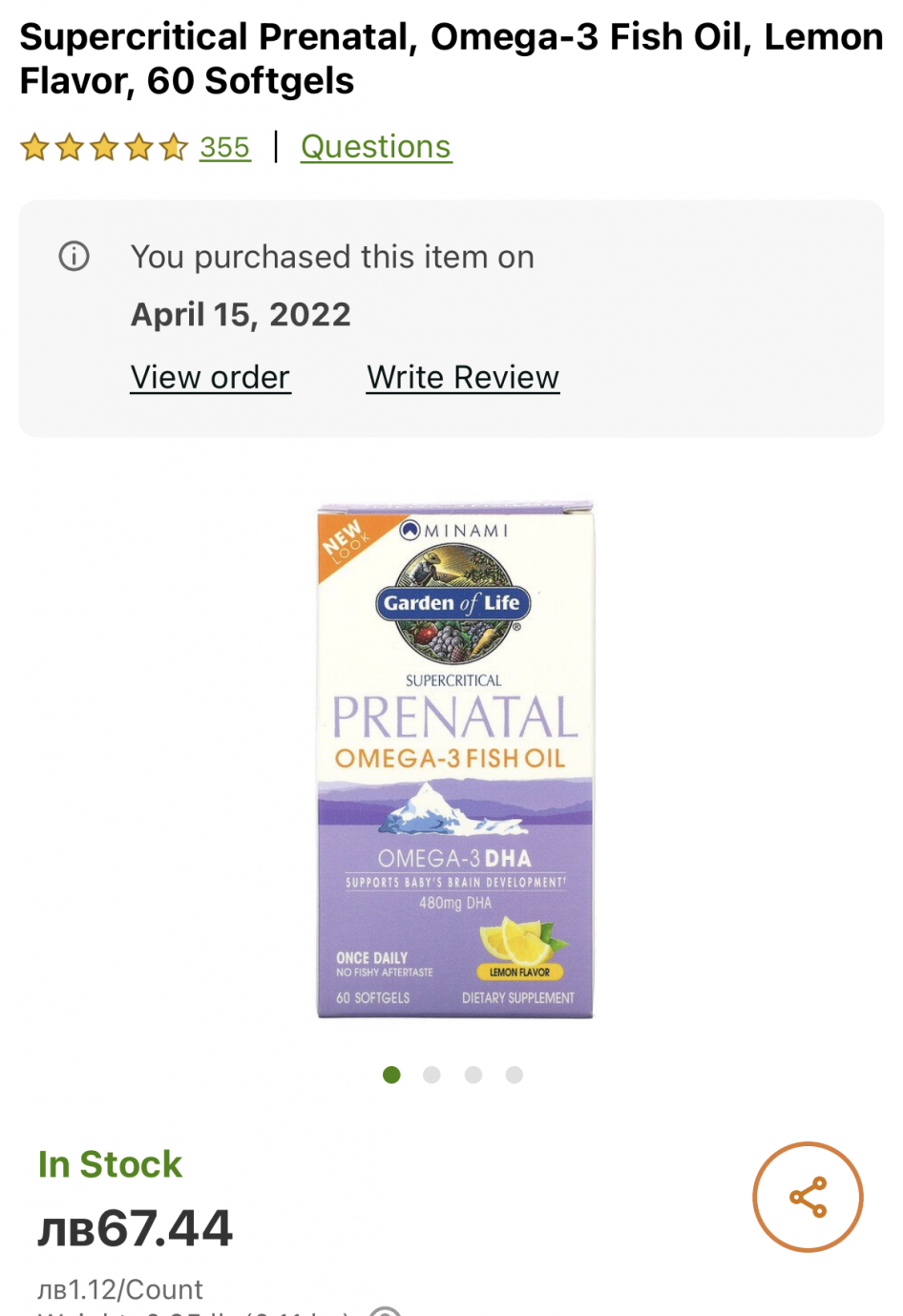Click the lemon graphic on the product box
Image resolution: width=903 pixels, height=1316 pixels.
tap(522, 939)
